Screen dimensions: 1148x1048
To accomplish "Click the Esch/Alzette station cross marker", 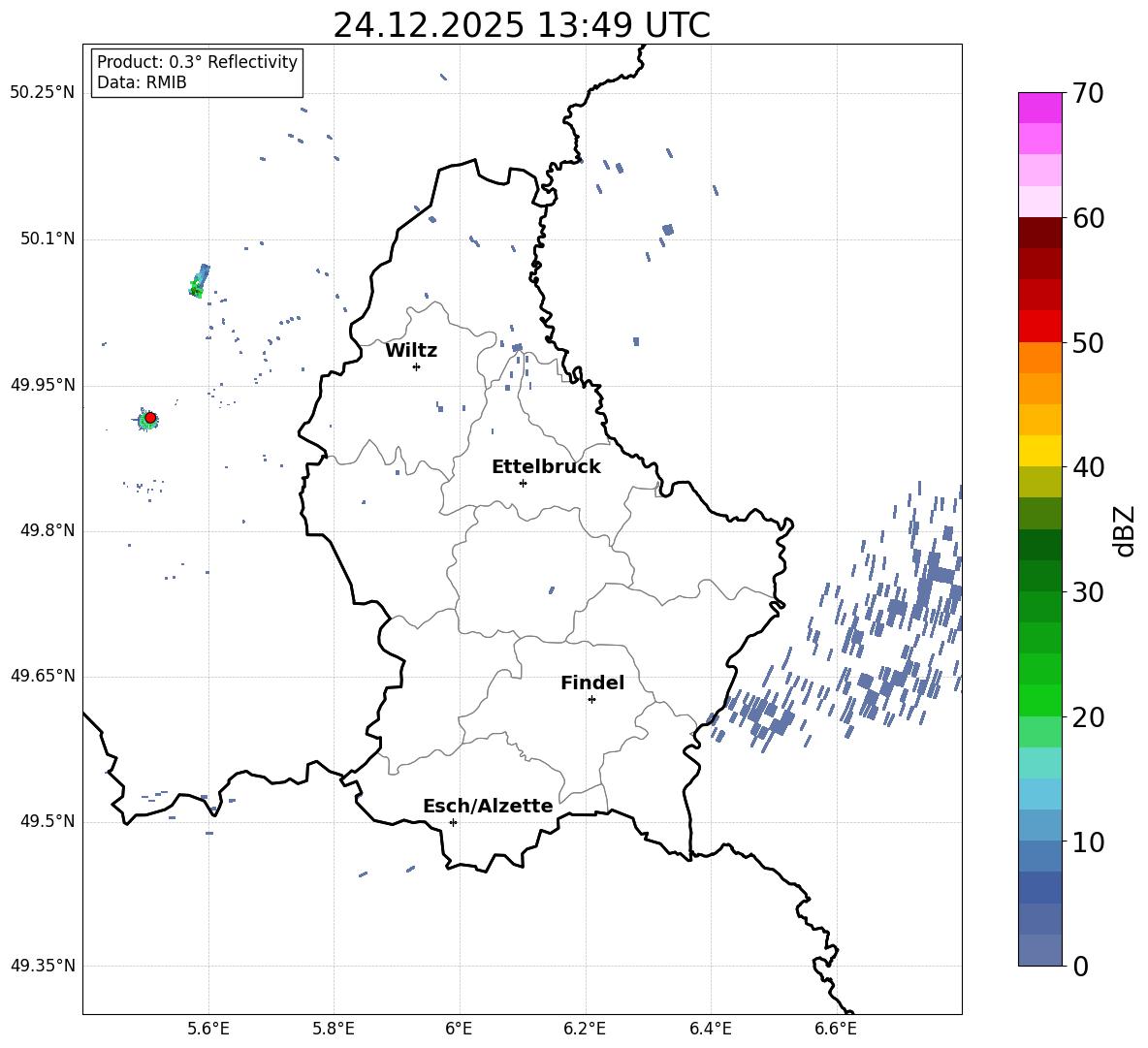I will tap(453, 822).
